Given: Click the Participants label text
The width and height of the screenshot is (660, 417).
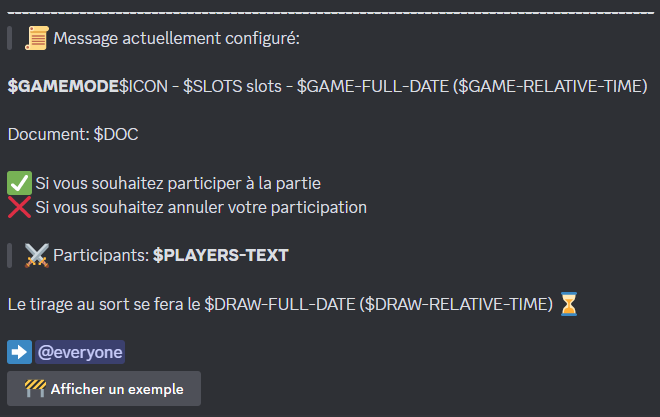Looking at the screenshot, I should click(101, 255).
